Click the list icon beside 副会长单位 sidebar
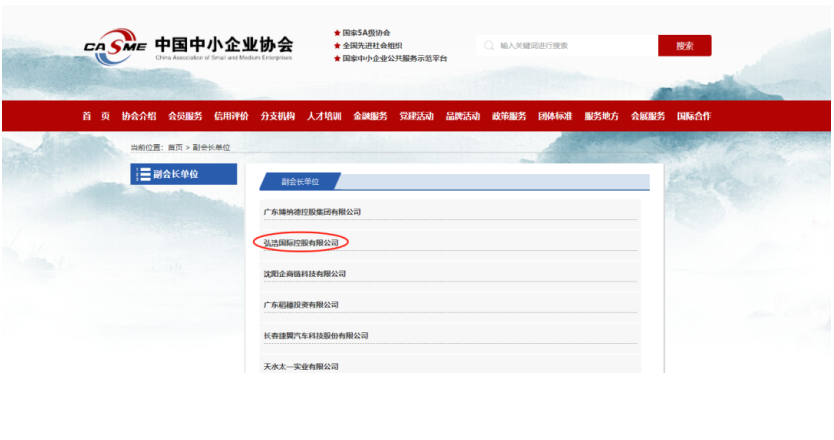 144,174
